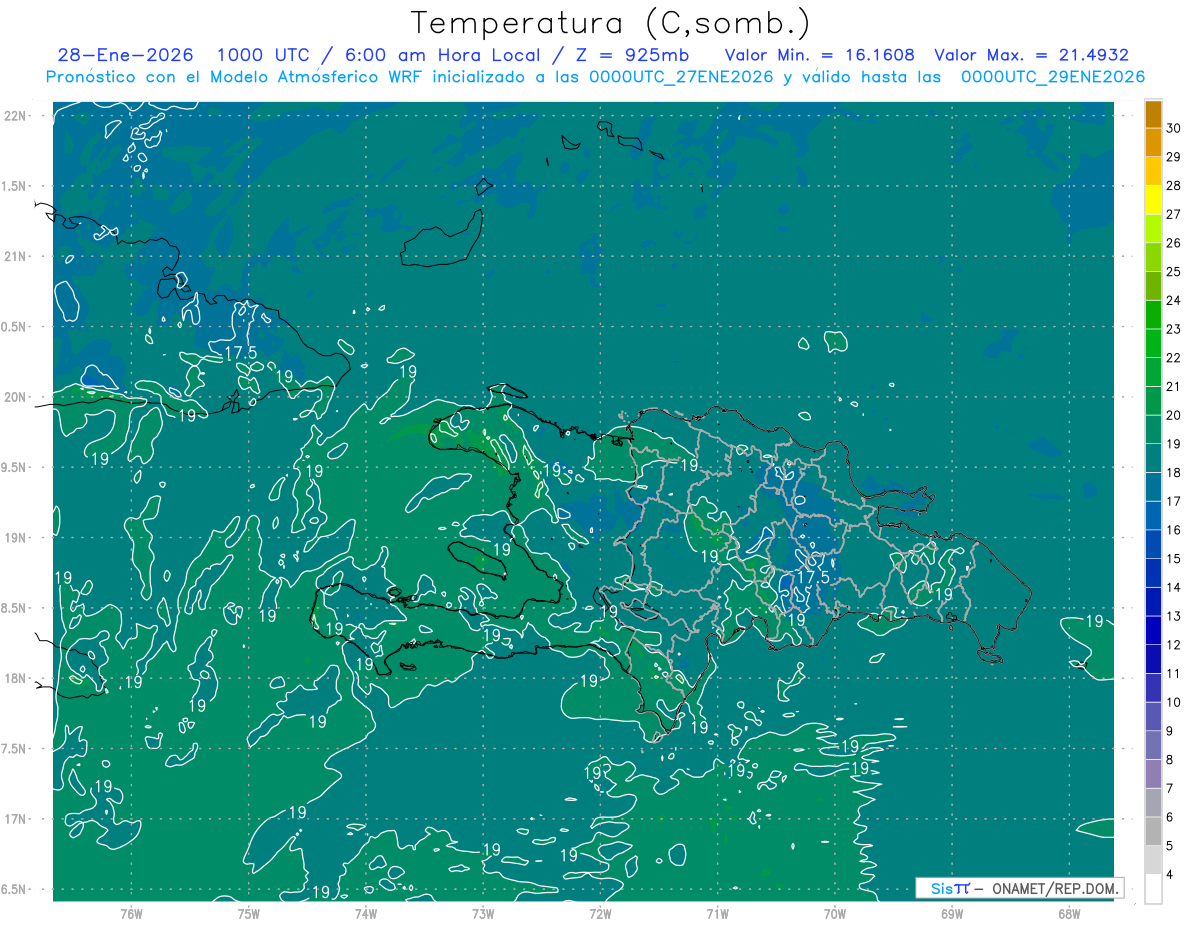Click the longitude axis label '75W'
1200x927 pixels.
point(249,913)
